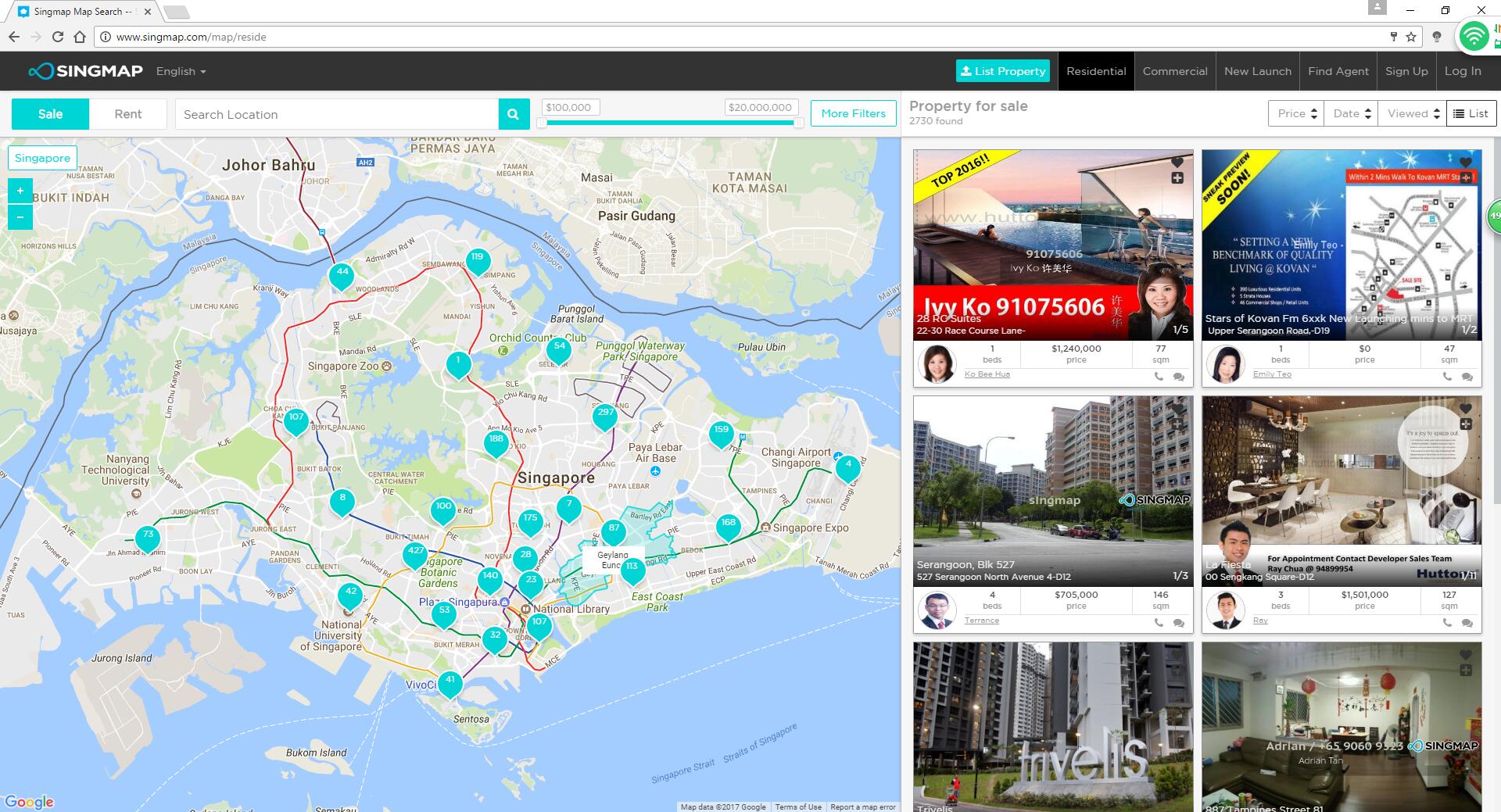
Task: Expand More Filters panel
Action: point(853,113)
